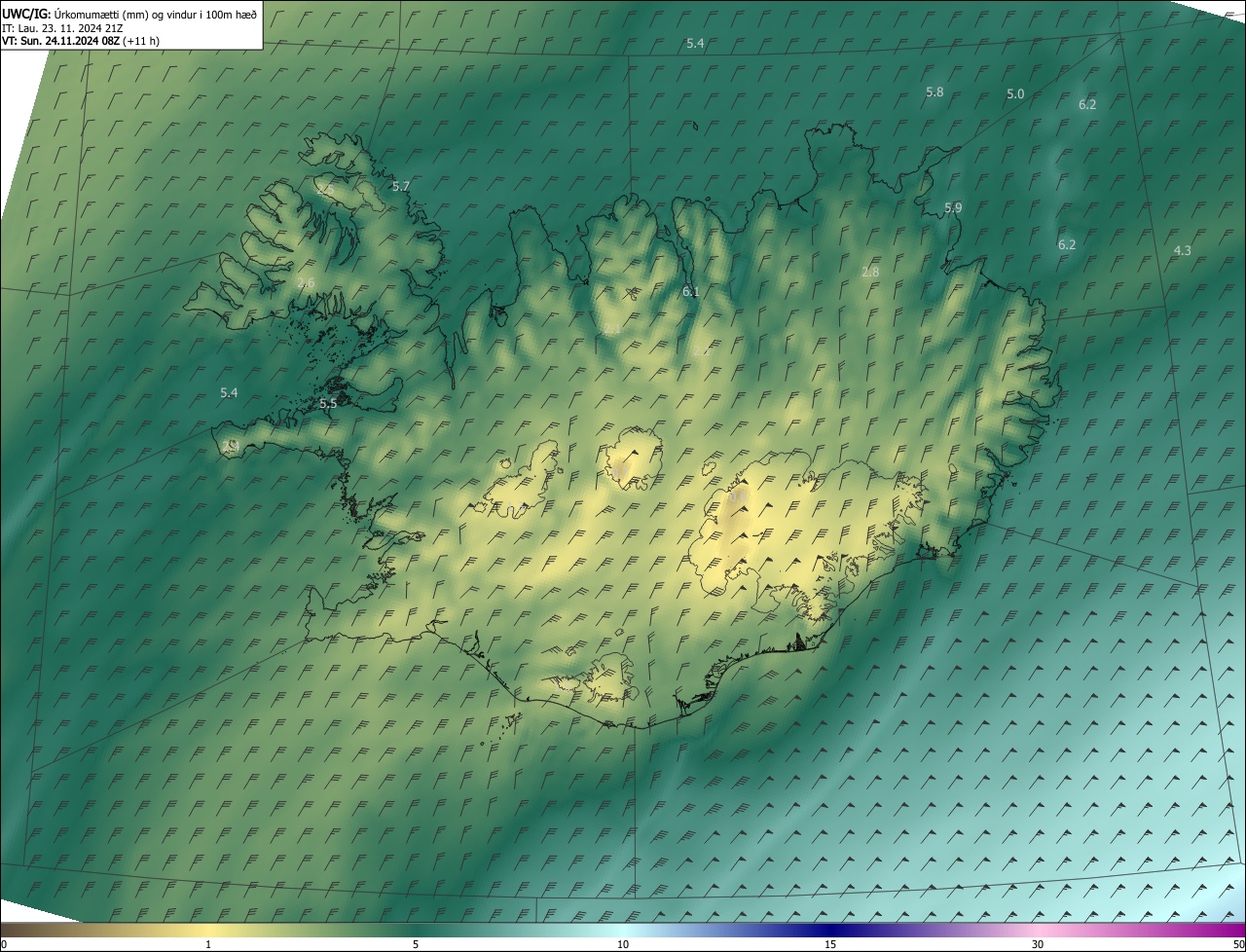Click the 5.5 value label in Breiðafjörður bay
The image size is (1246, 952).
tap(328, 403)
